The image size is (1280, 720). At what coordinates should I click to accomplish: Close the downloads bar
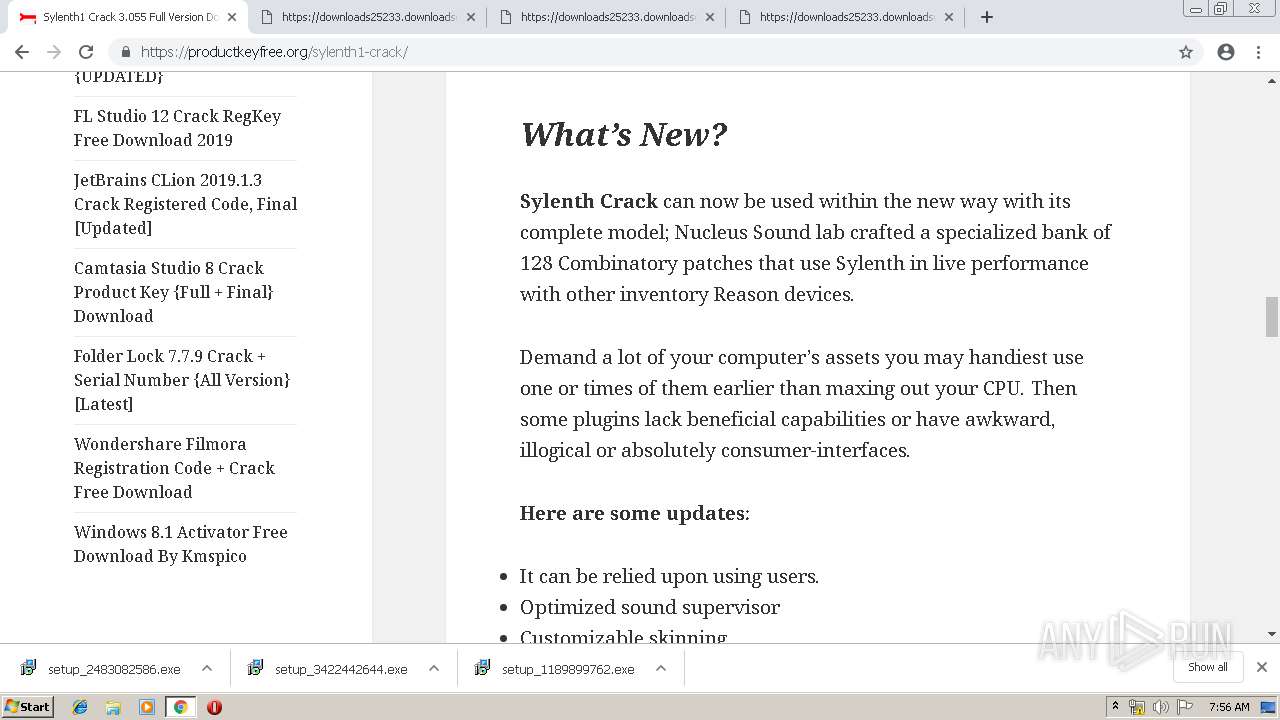click(x=1262, y=667)
